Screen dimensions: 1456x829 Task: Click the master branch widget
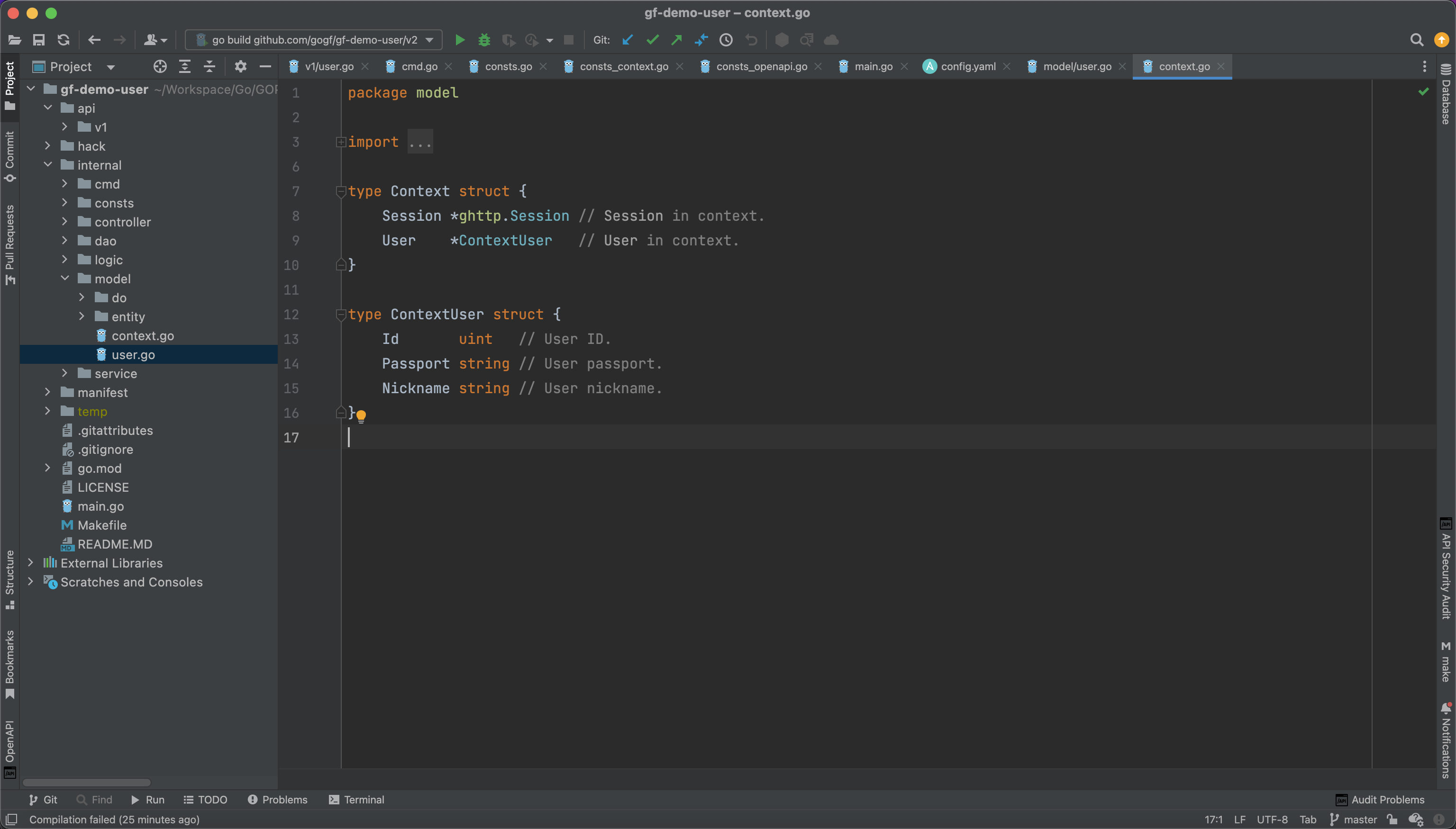point(1354,820)
